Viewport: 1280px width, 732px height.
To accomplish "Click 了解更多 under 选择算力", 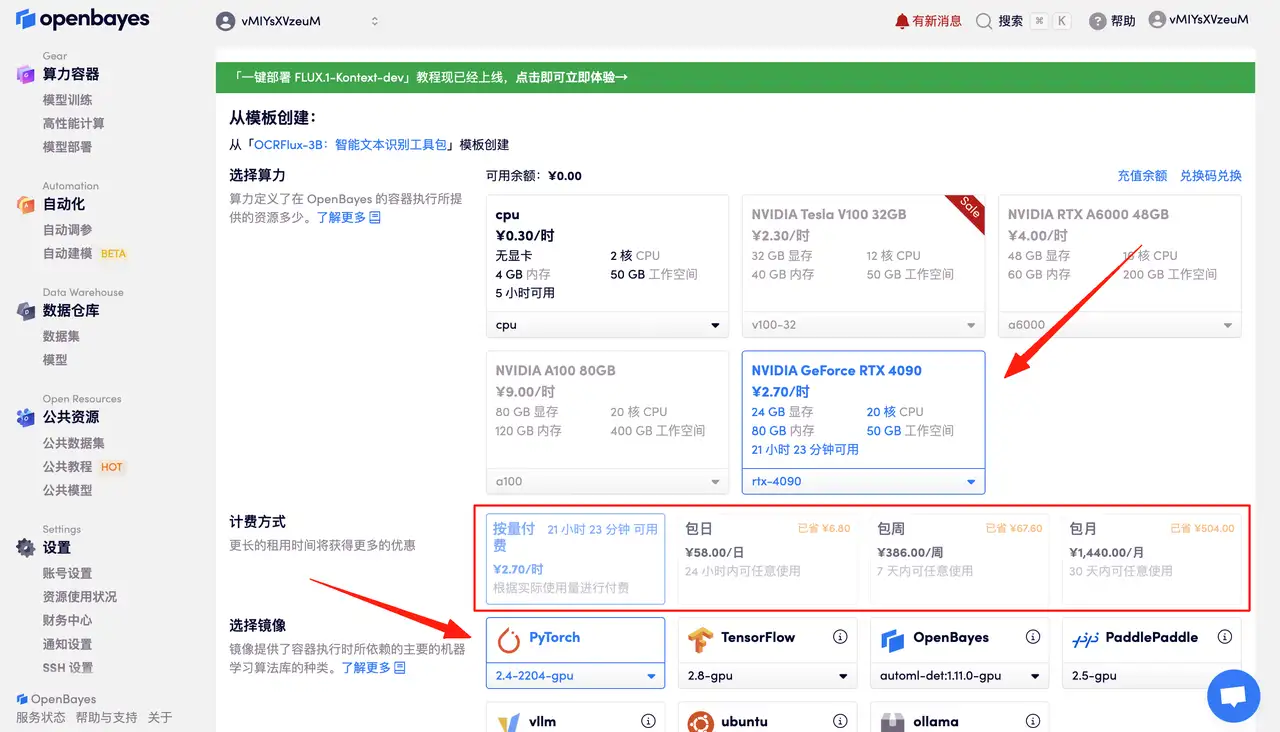I will (348, 217).
